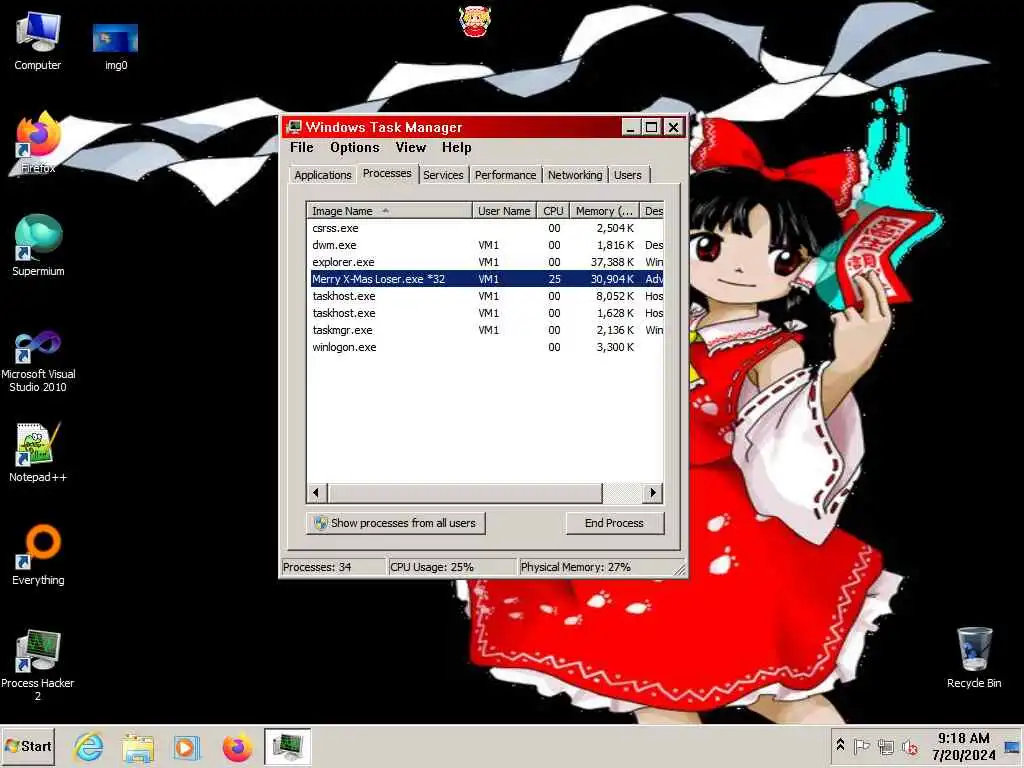Maximize the Task Manager window

pos(651,127)
